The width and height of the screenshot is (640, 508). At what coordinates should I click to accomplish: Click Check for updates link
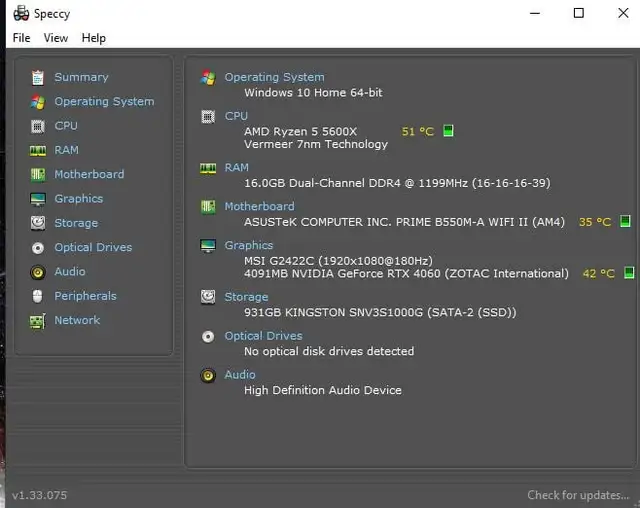coord(578,495)
